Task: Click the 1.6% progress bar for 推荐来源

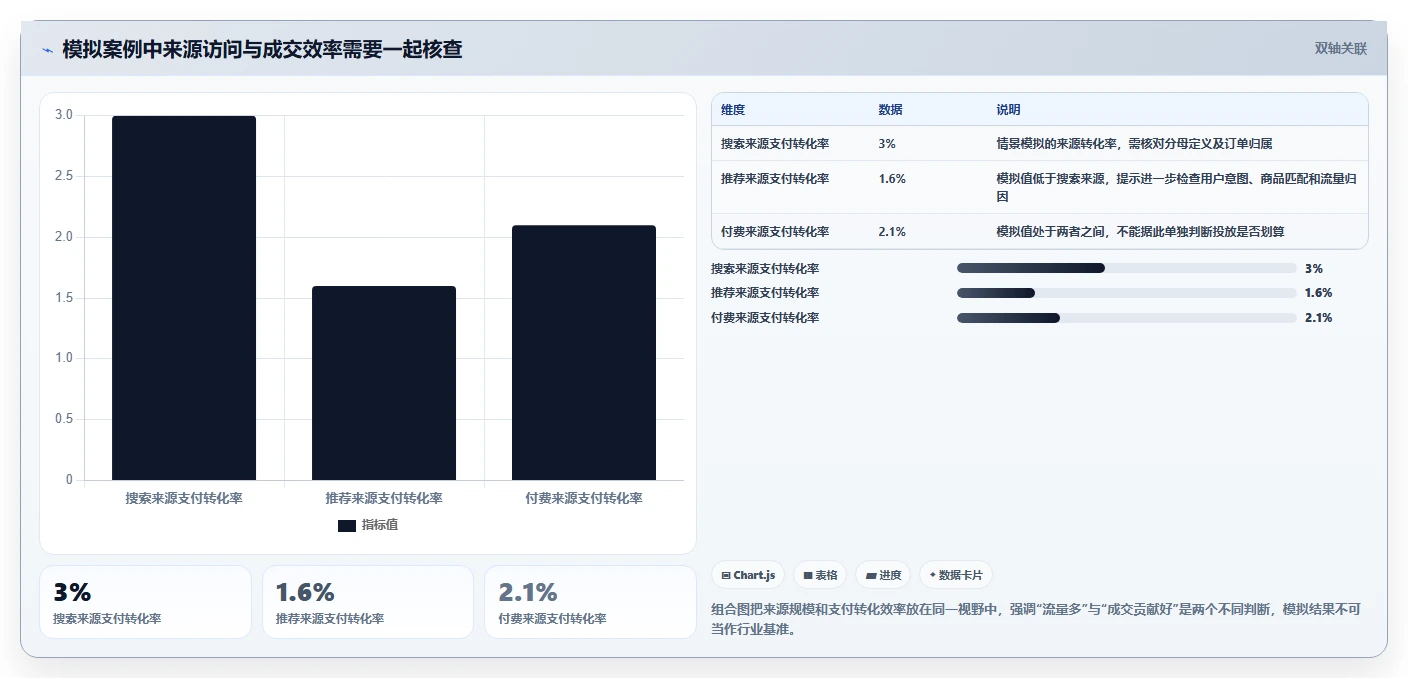Action: point(1126,293)
